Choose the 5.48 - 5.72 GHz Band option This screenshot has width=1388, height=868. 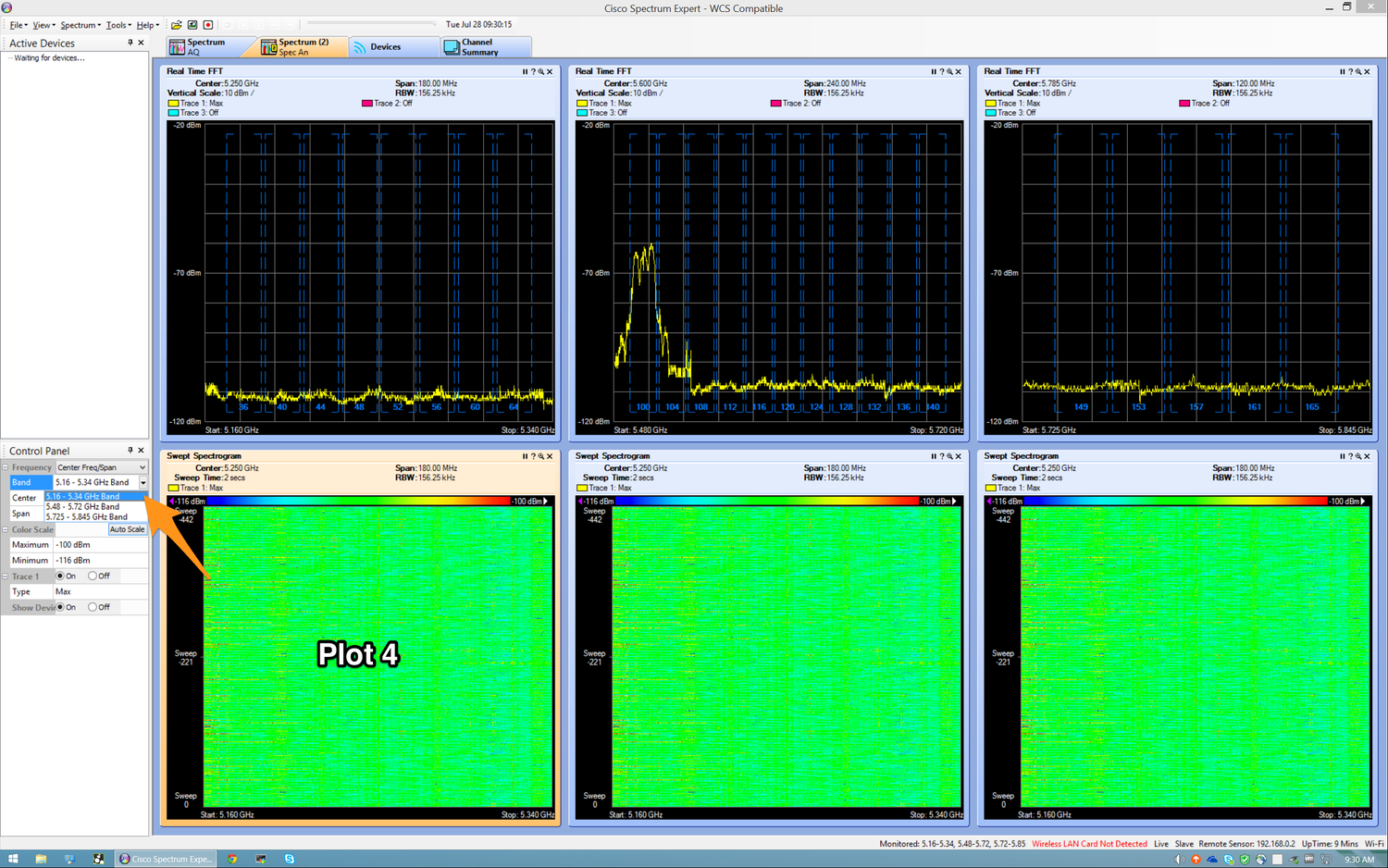(95, 507)
